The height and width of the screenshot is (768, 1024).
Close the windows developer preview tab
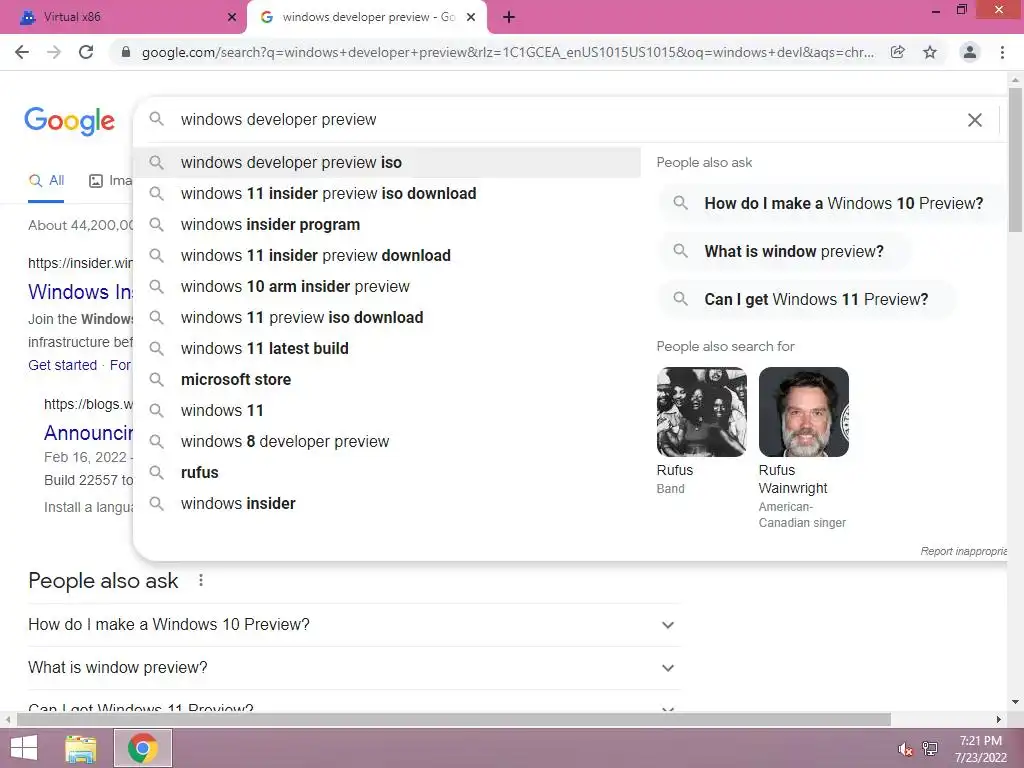pyautogui.click(x=471, y=17)
